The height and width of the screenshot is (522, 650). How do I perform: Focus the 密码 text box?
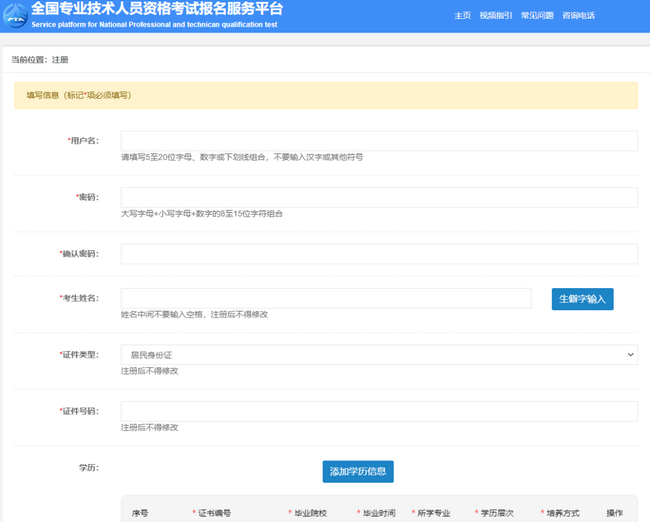click(379, 197)
